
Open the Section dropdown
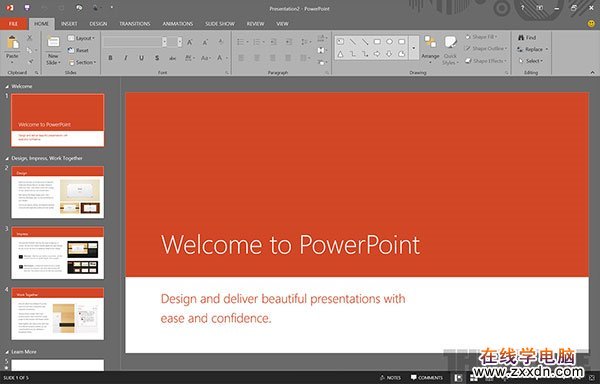click(x=82, y=62)
